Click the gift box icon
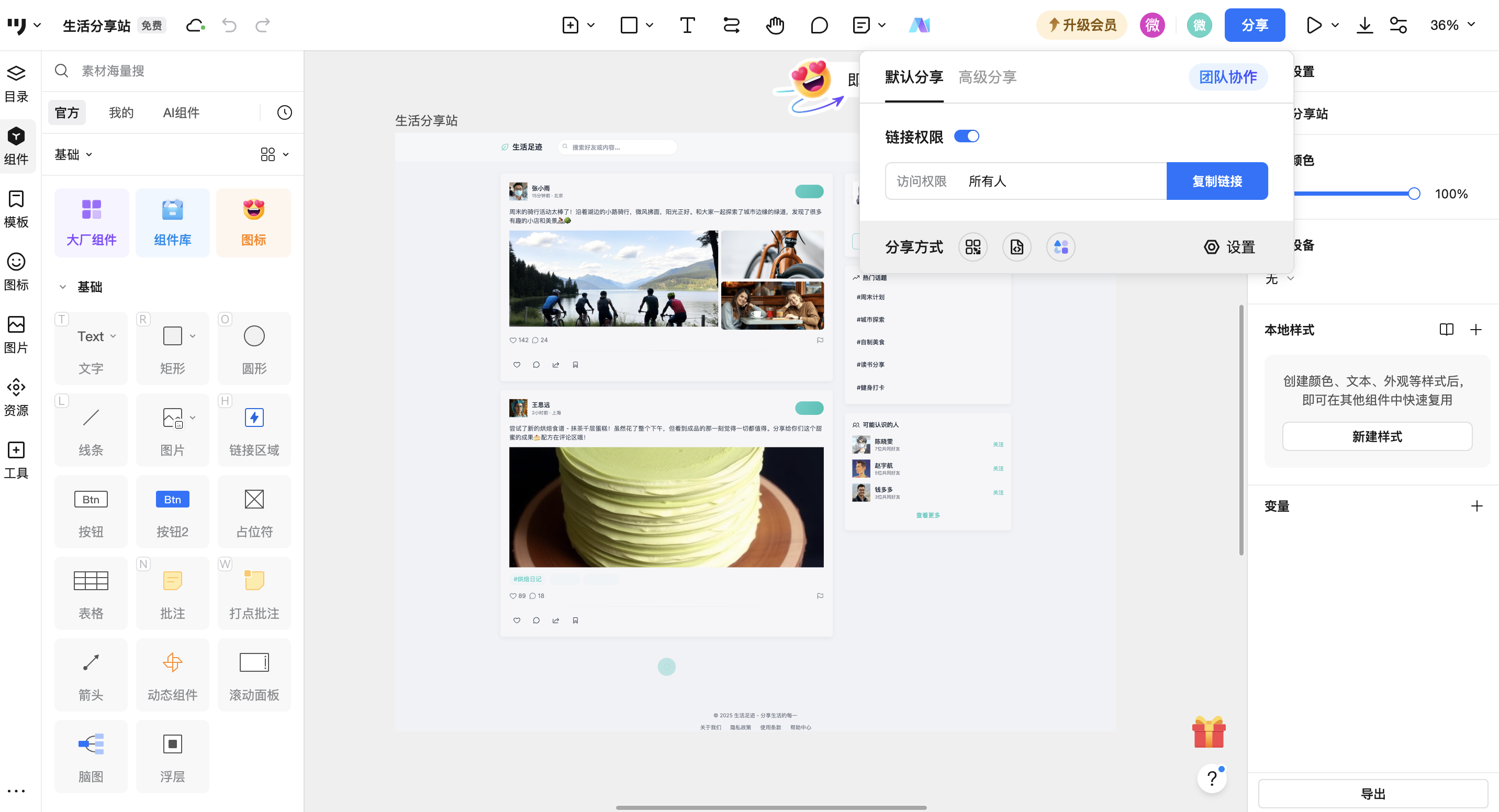Viewport: 1499px width, 812px height. 1209,732
